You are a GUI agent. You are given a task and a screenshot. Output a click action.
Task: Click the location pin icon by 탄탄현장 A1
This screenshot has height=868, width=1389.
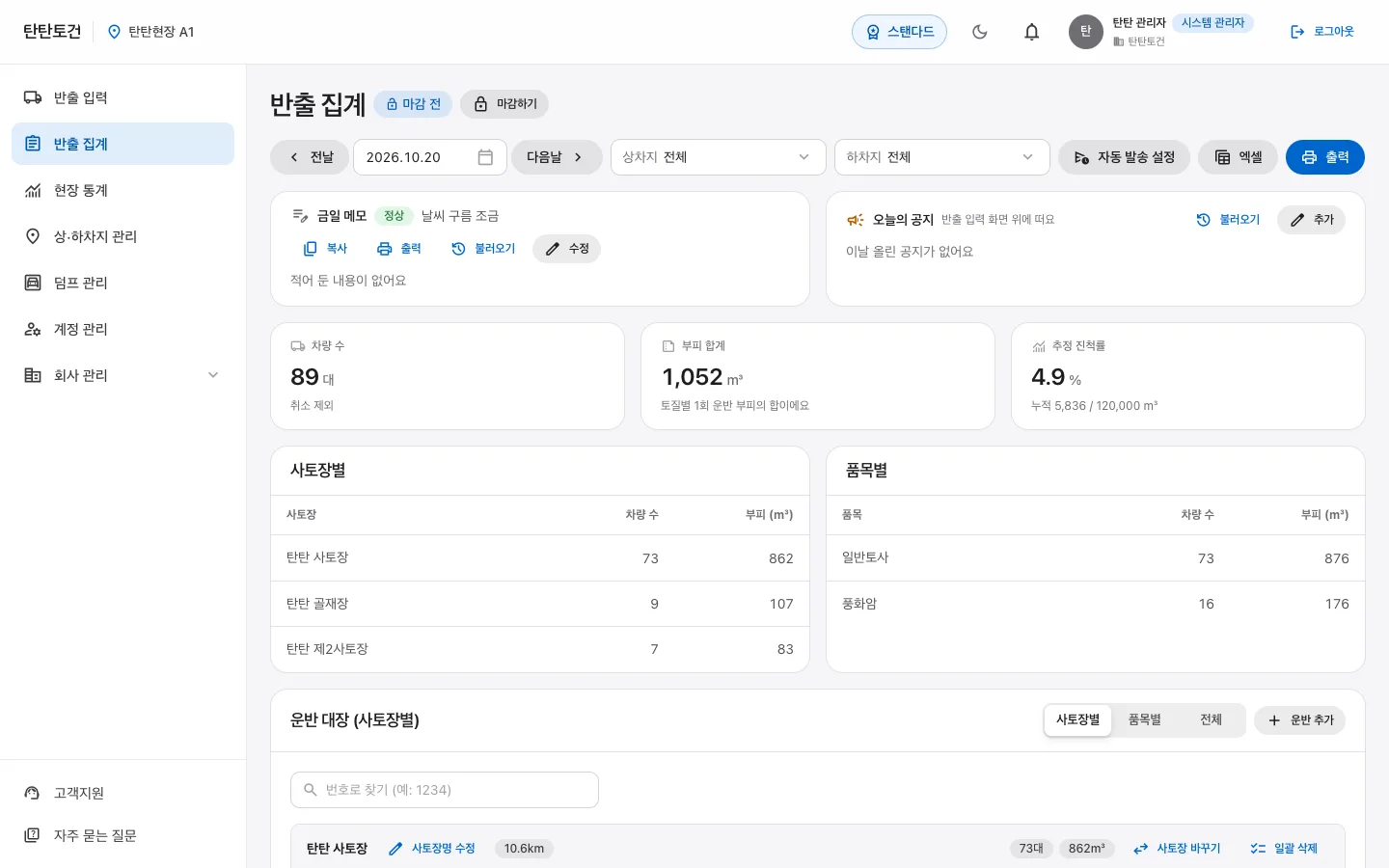point(114,32)
